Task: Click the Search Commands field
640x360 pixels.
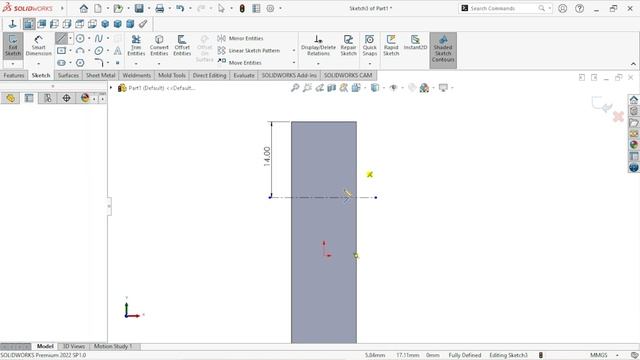Action: (x=505, y=8)
